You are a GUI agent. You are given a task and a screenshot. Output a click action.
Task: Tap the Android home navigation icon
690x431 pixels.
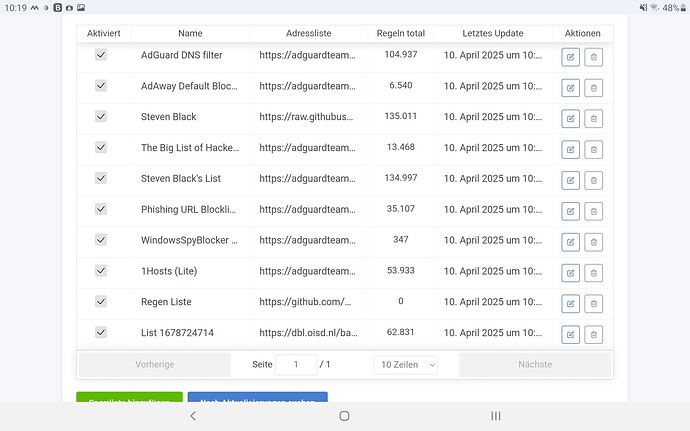pos(345,416)
